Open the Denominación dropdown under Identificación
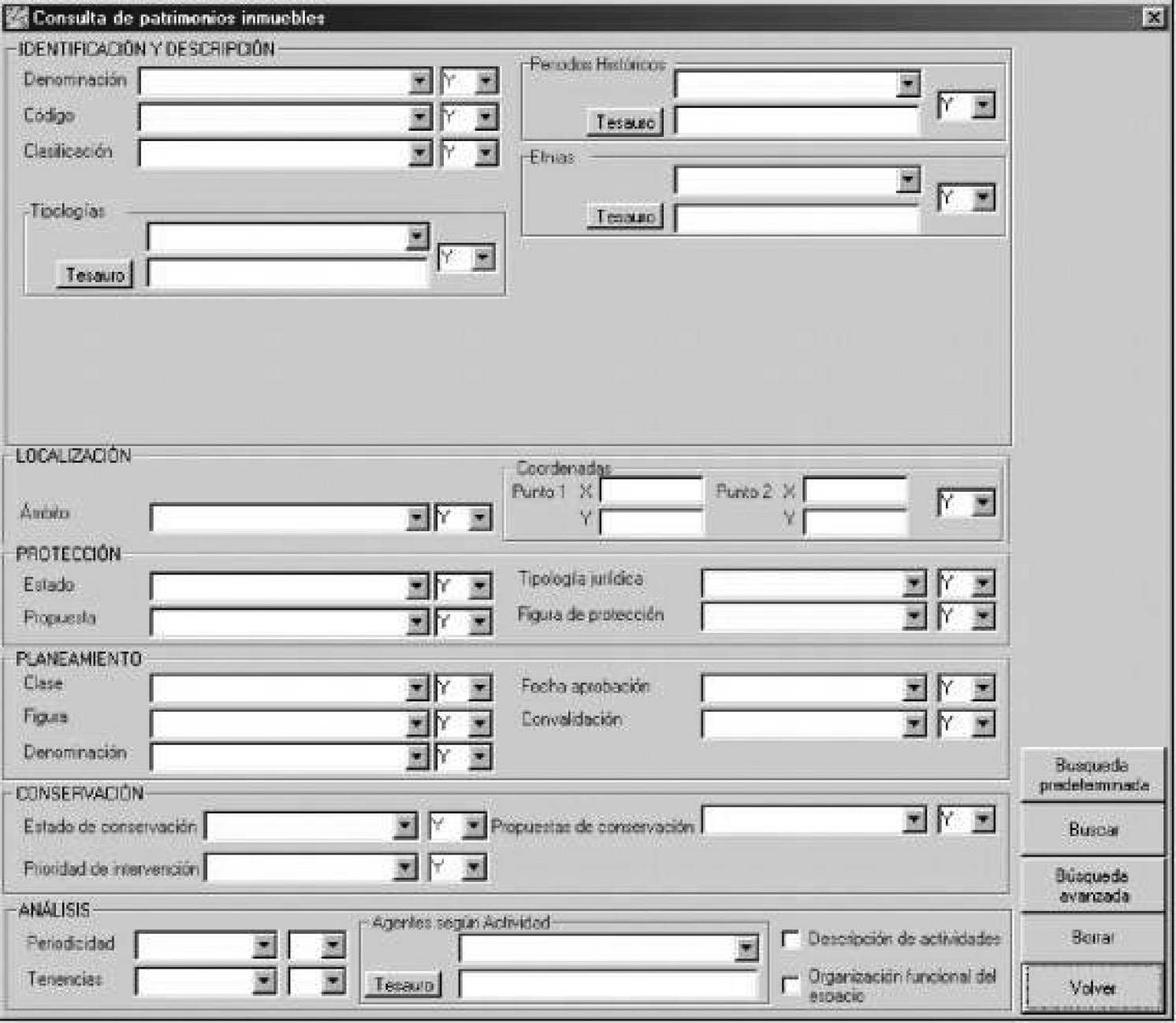 419,81
